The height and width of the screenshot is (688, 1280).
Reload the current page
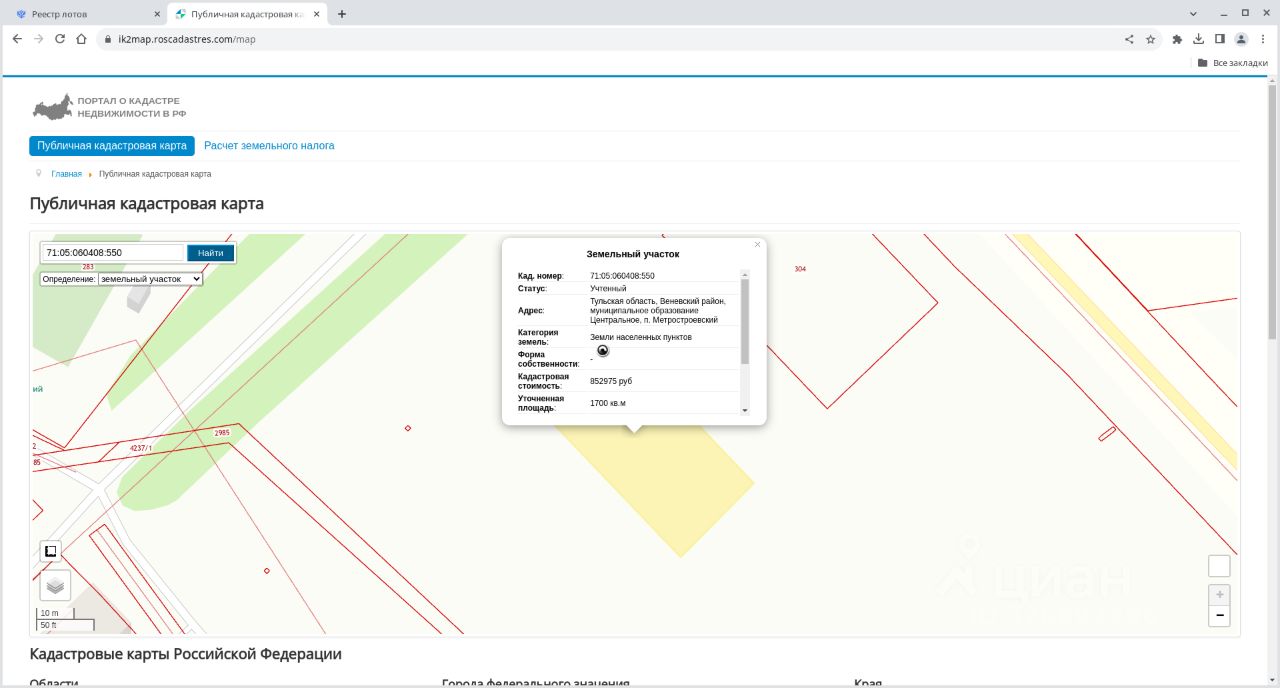click(60, 39)
